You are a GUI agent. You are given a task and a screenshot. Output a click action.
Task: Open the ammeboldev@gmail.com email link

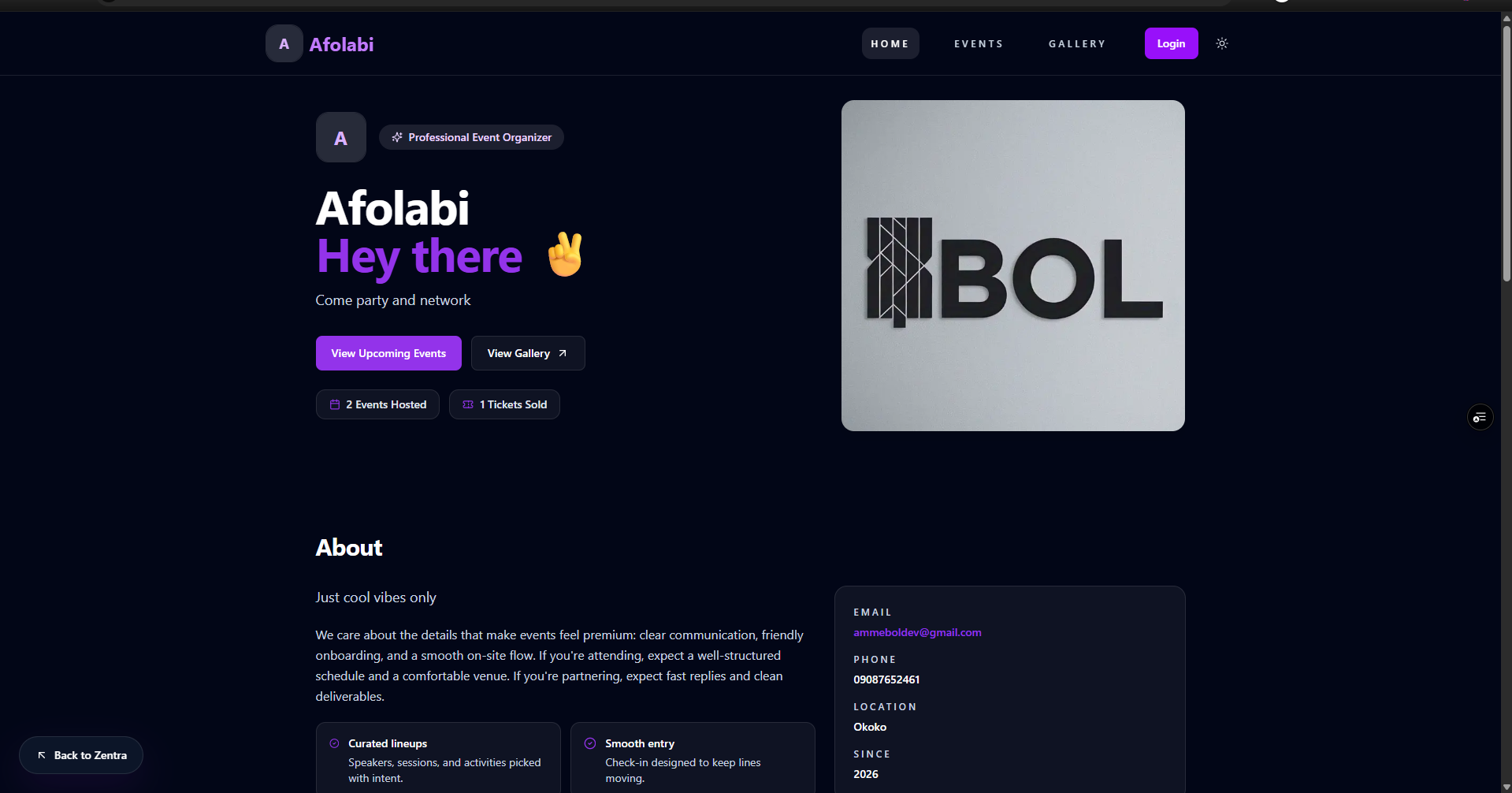tap(917, 632)
